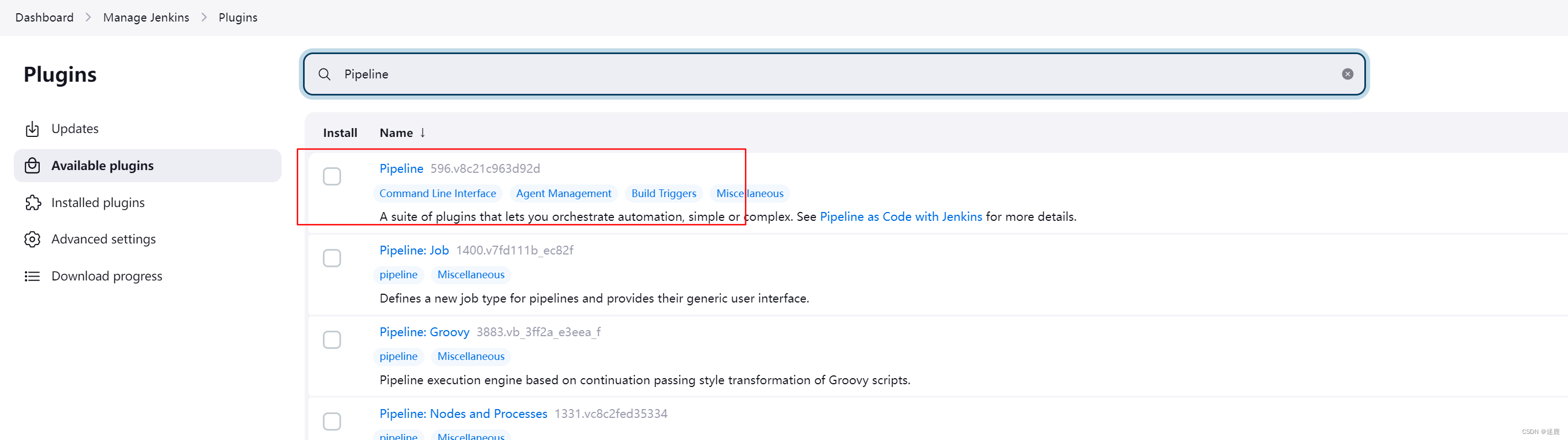Screen dimensions: 1568x440
Task: Open Installed plugins page
Action: (x=147, y=203)
